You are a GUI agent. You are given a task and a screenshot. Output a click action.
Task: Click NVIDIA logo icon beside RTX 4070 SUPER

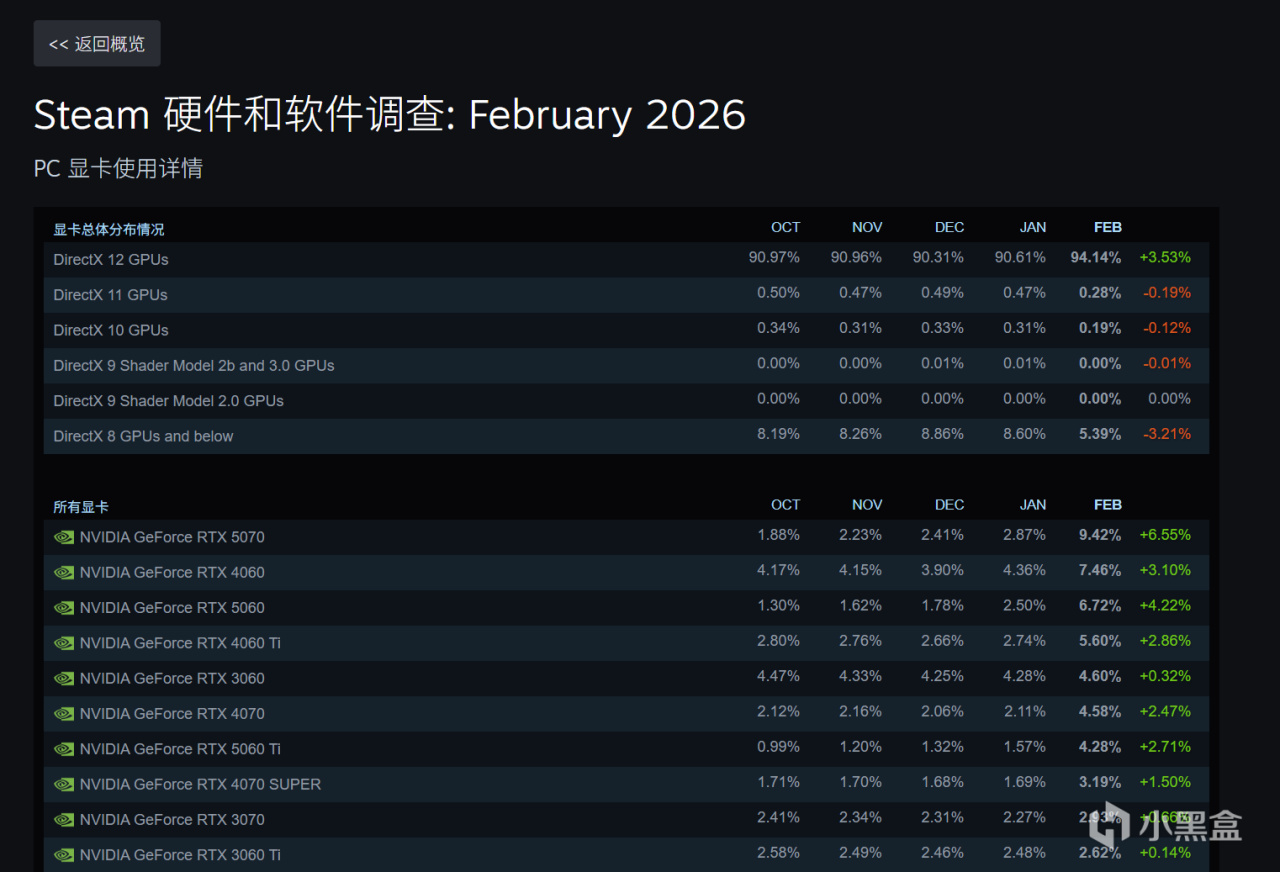pyautogui.click(x=64, y=785)
